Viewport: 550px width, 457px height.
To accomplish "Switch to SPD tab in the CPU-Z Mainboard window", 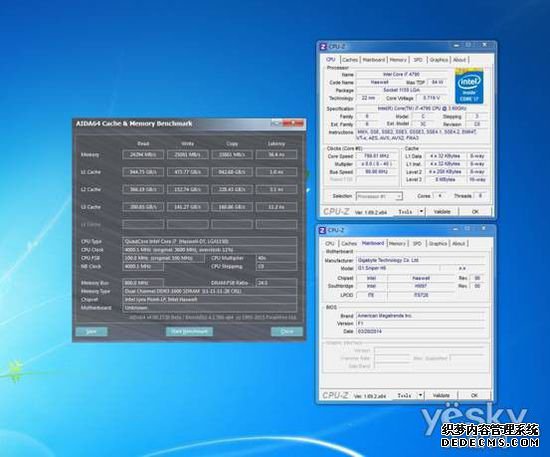I will pos(417,243).
